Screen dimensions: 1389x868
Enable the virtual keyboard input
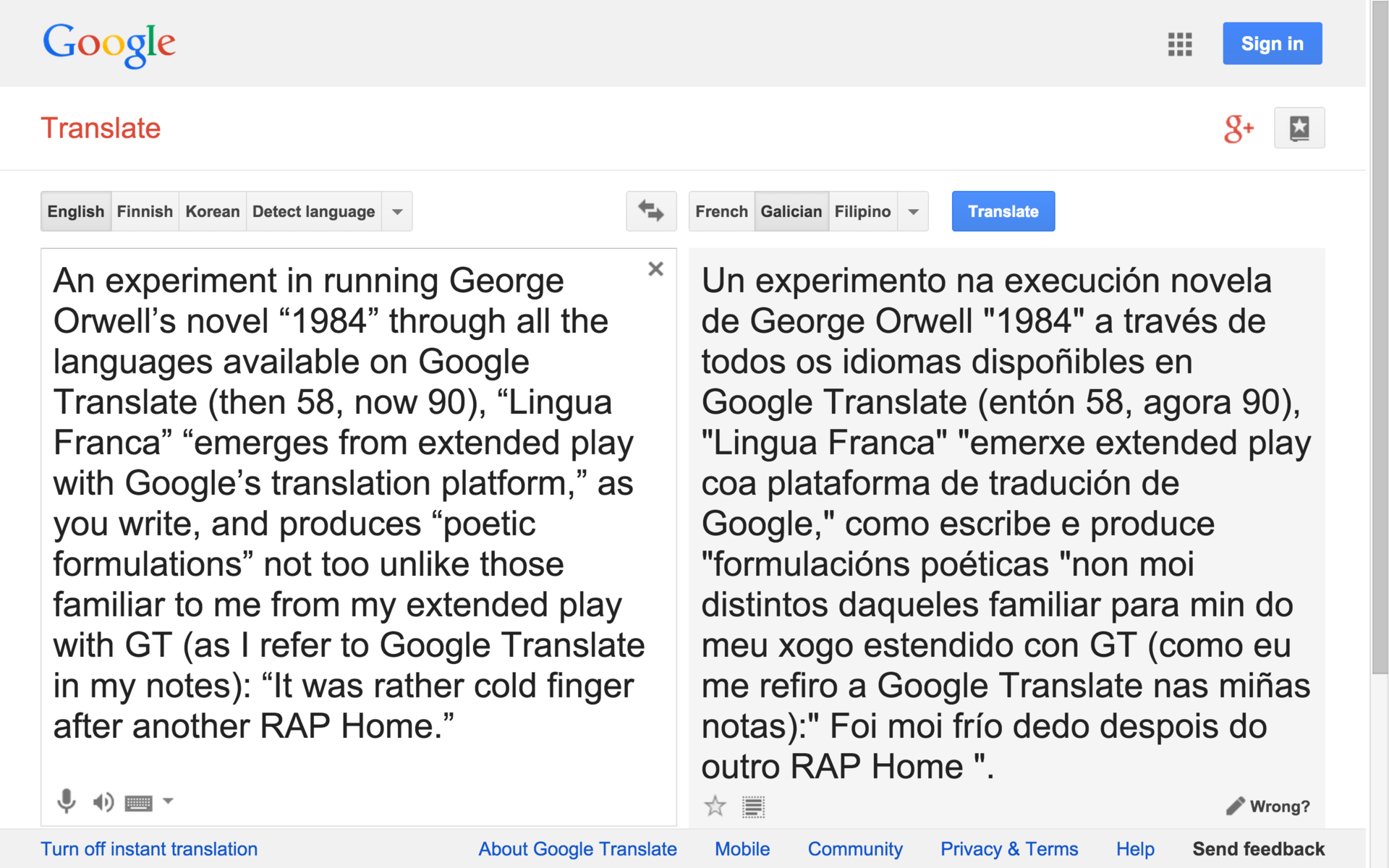coord(138,803)
